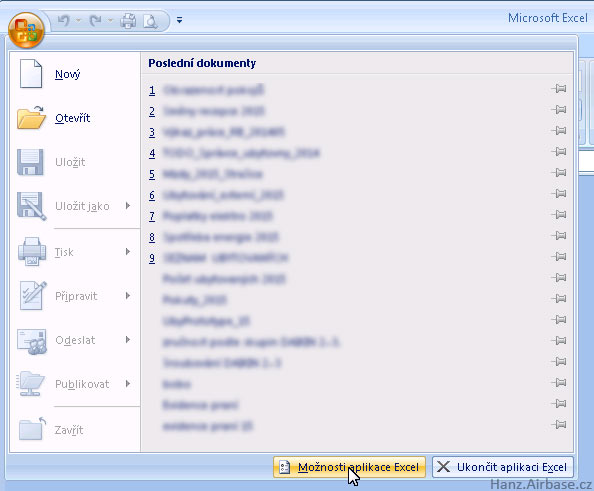Image resolution: width=594 pixels, height=491 pixels.
Task: Open Customize Quick Access Toolbar dropdown
Action: [180, 20]
